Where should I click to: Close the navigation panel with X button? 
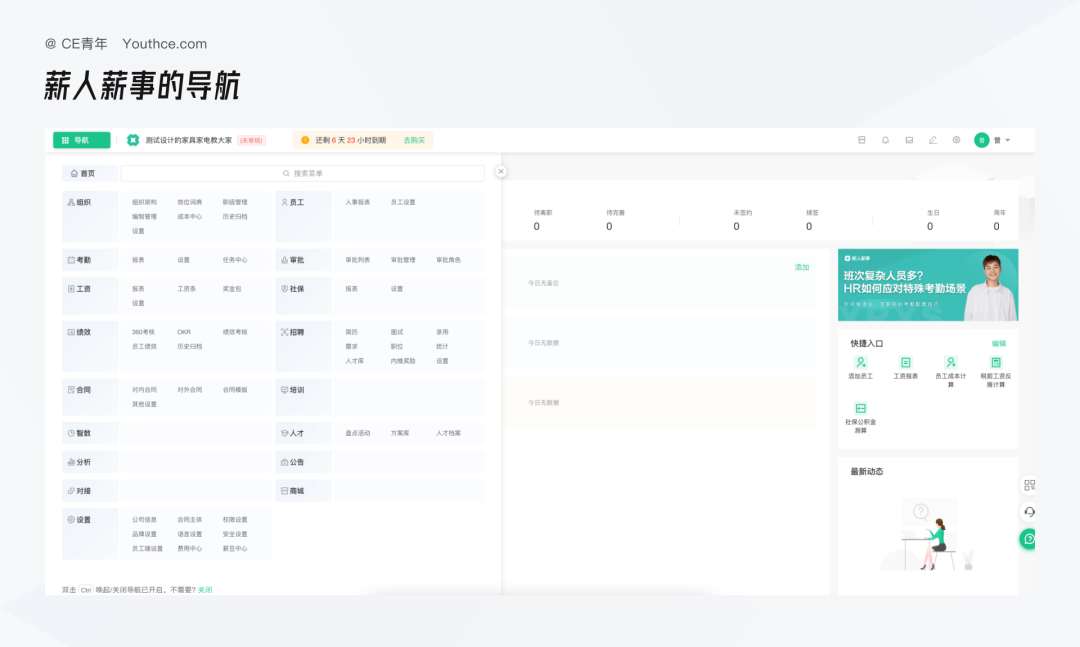(501, 172)
